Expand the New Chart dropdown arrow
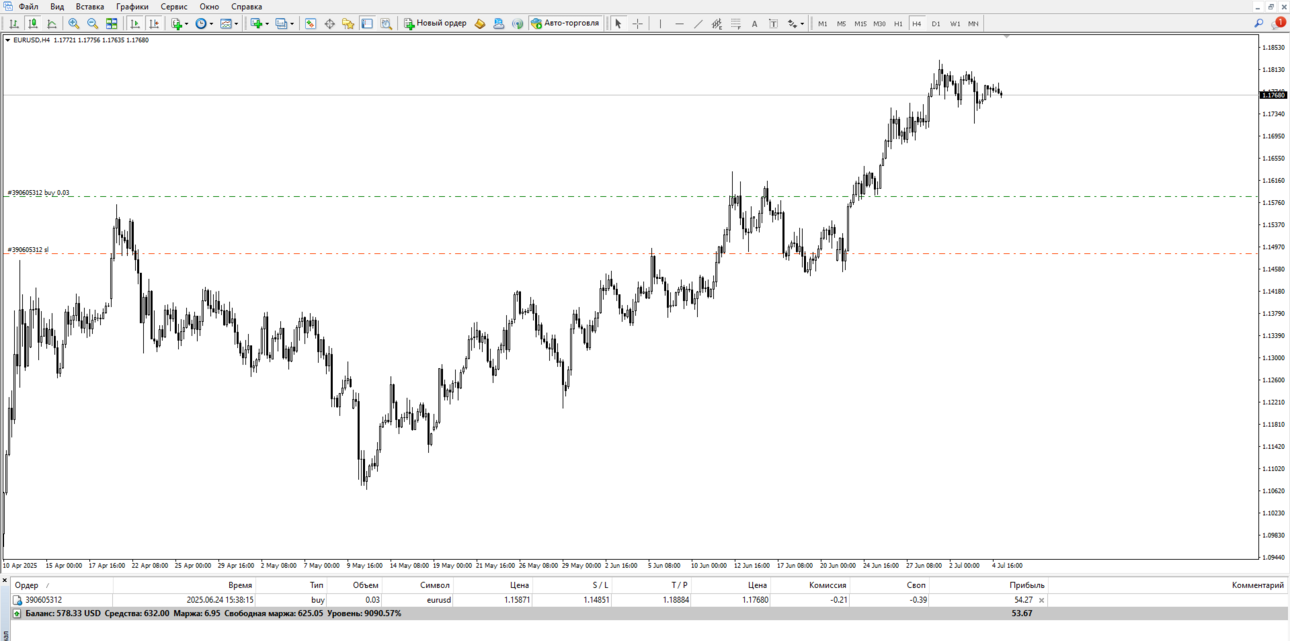The image size is (1290, 641). coord(267,23)
